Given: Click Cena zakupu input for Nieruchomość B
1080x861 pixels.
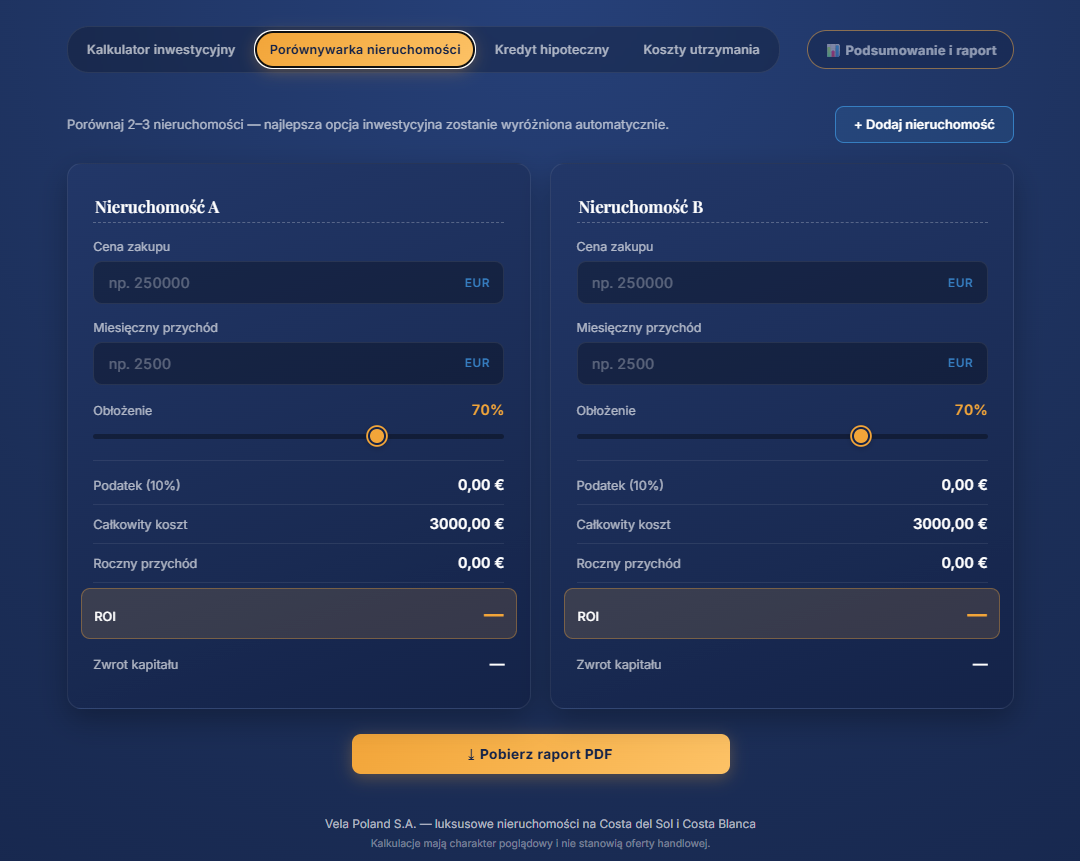Looking at the screenshot, I should coord(782,282).
